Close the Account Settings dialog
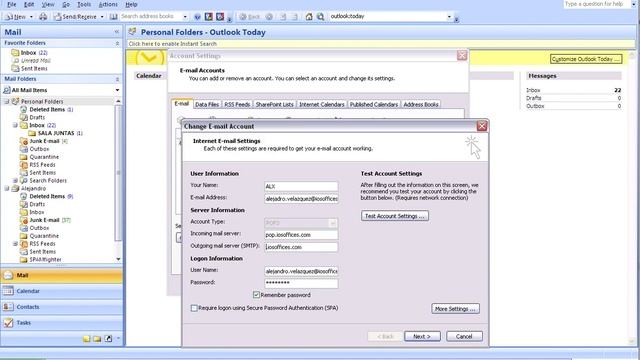 click(462, 56)
